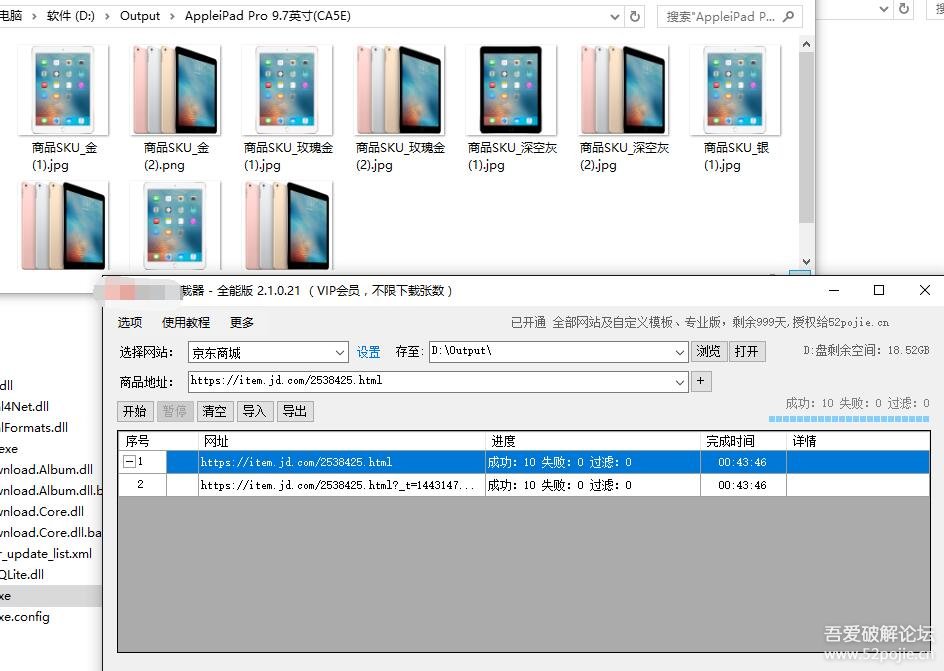The height and width of the screenshot is (671, 944).
Task: Click the Explorer scrollbar up arrow
Action: (807, 44)
